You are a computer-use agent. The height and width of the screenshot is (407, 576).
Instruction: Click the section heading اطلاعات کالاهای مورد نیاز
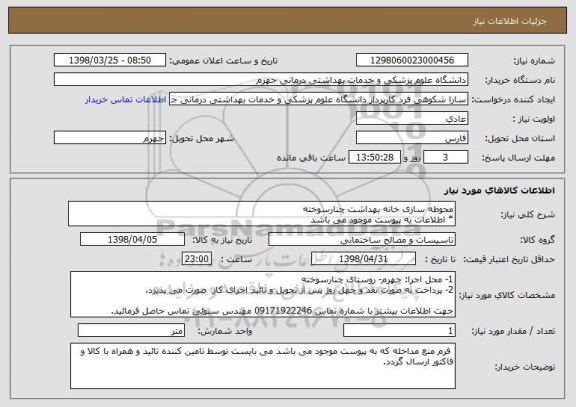point(500,190)
